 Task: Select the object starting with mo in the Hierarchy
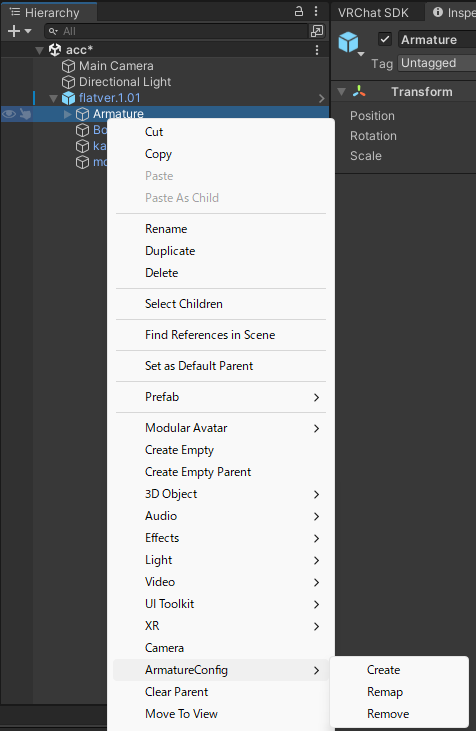click(x=100, y=162)
